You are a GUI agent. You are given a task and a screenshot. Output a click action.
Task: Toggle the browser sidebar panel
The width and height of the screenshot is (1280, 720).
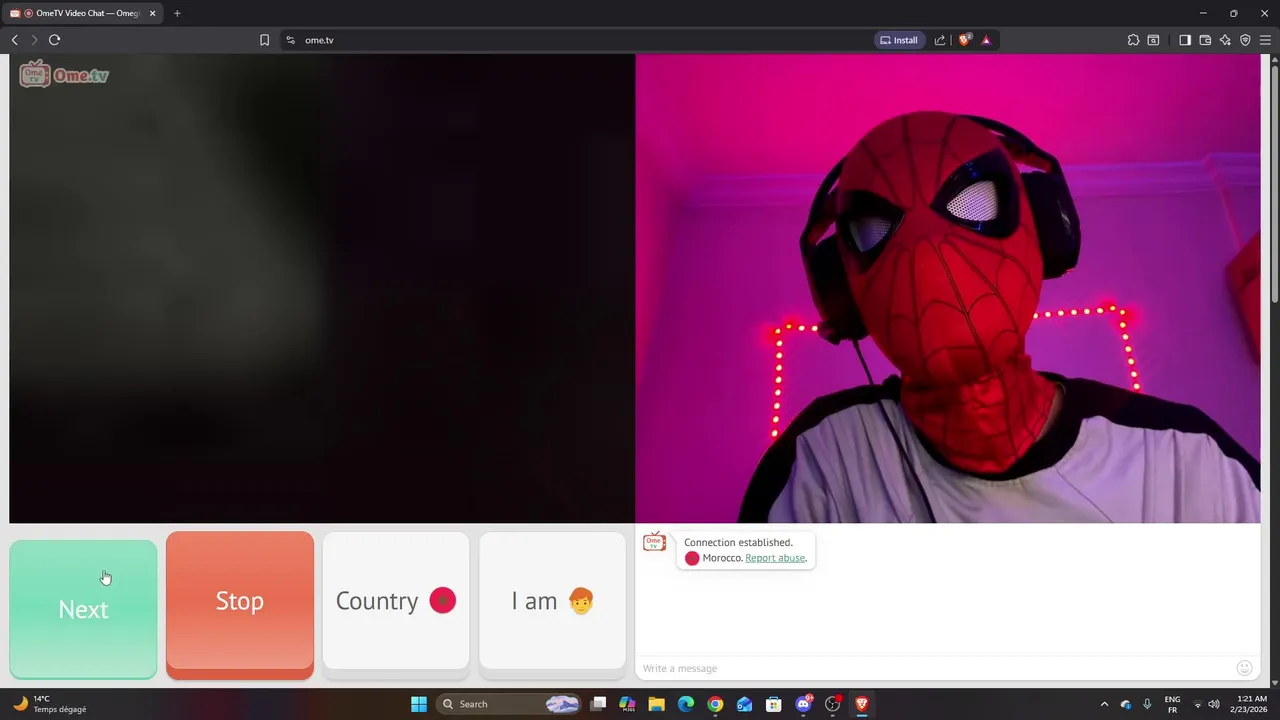pyautogui.click(x=1185, y=40)
